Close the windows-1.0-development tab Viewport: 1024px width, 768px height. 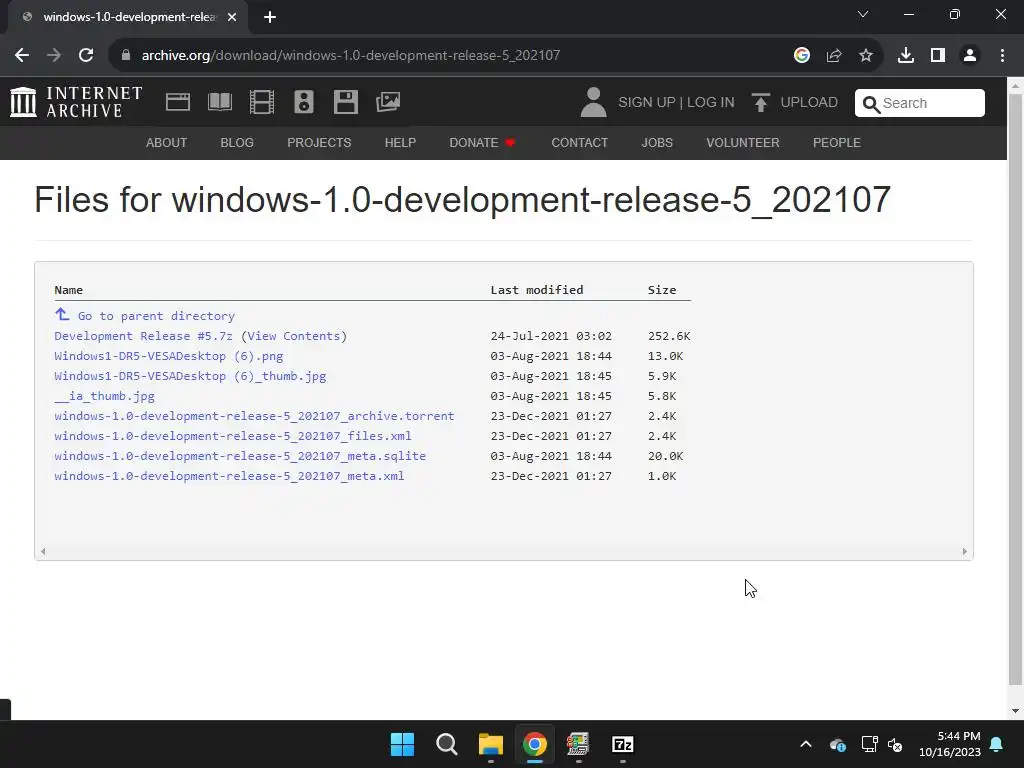232,17
